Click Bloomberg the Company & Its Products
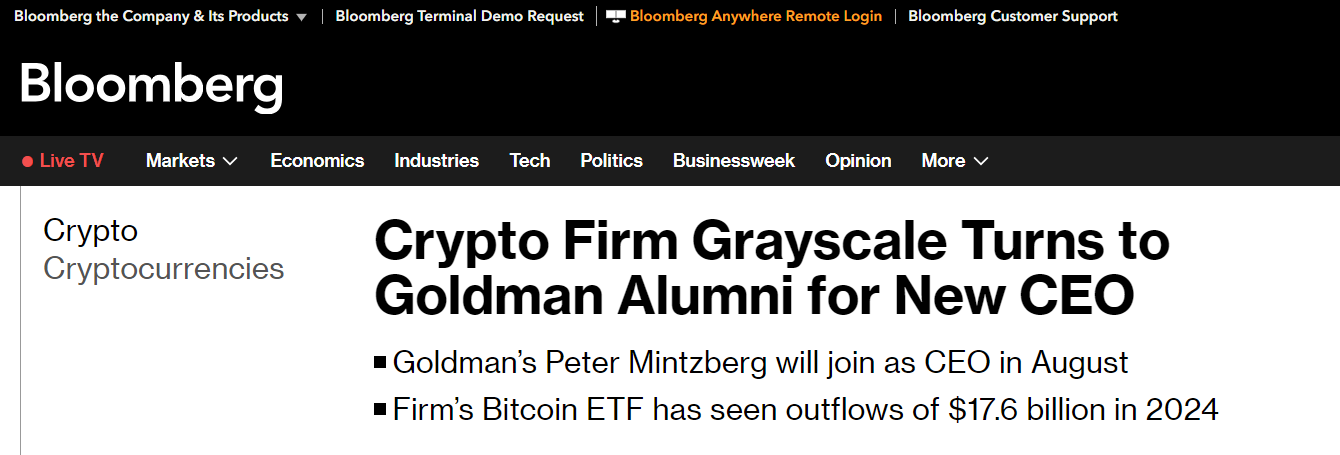 150,16
